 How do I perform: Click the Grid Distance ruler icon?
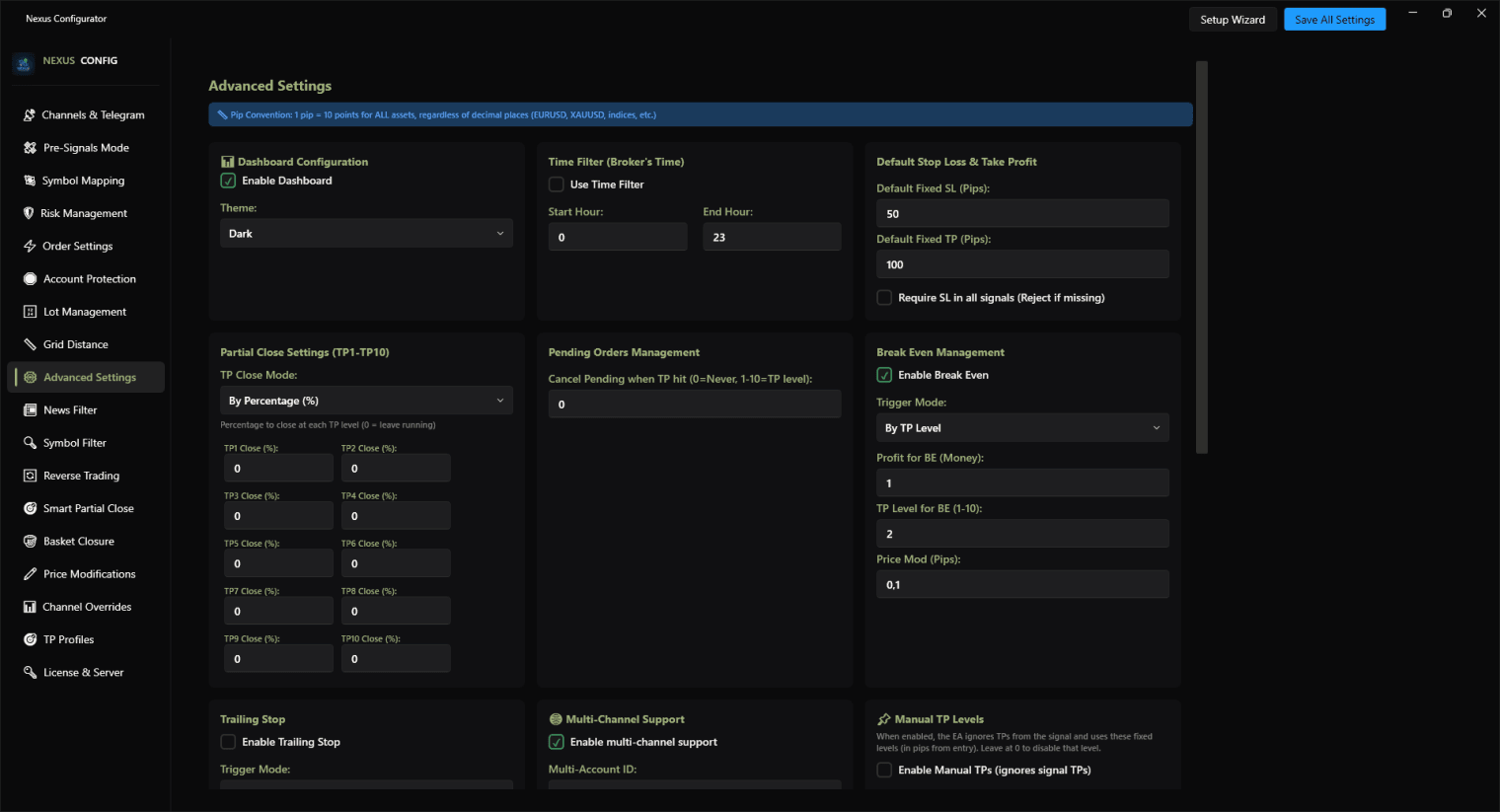coord(30,344)
